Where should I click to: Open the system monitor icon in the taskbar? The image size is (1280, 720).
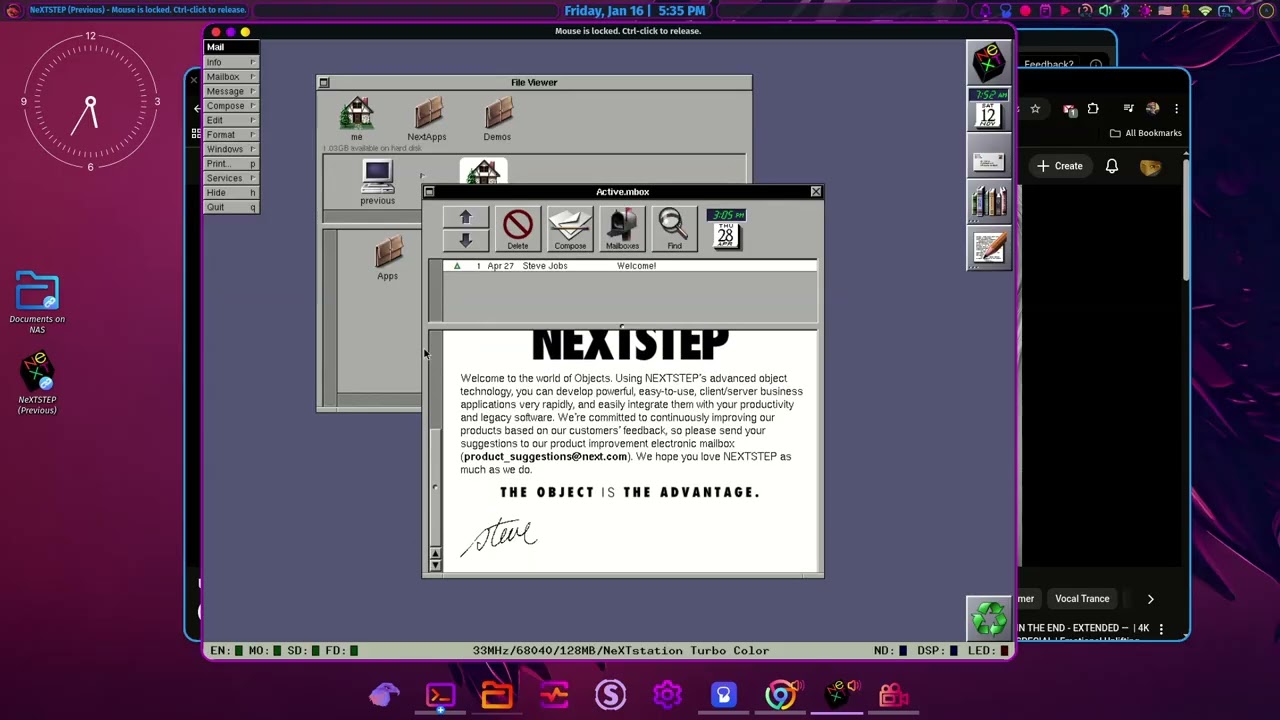(554, 695)
